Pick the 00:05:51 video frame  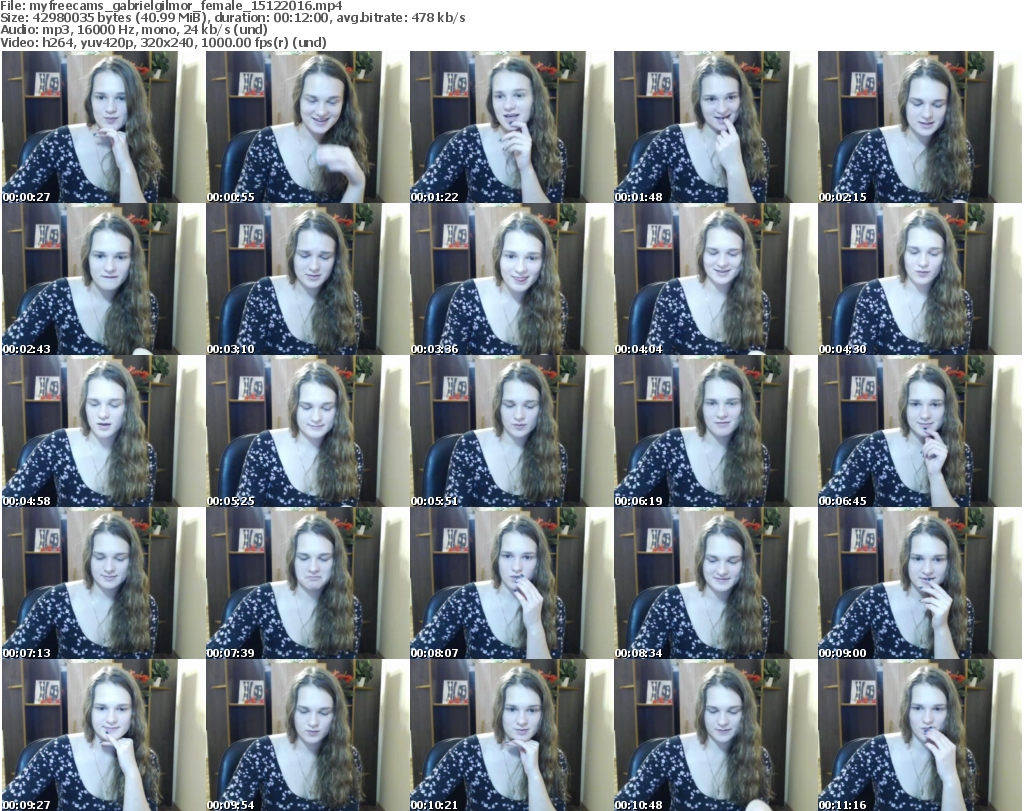click(x=511, y=431)
